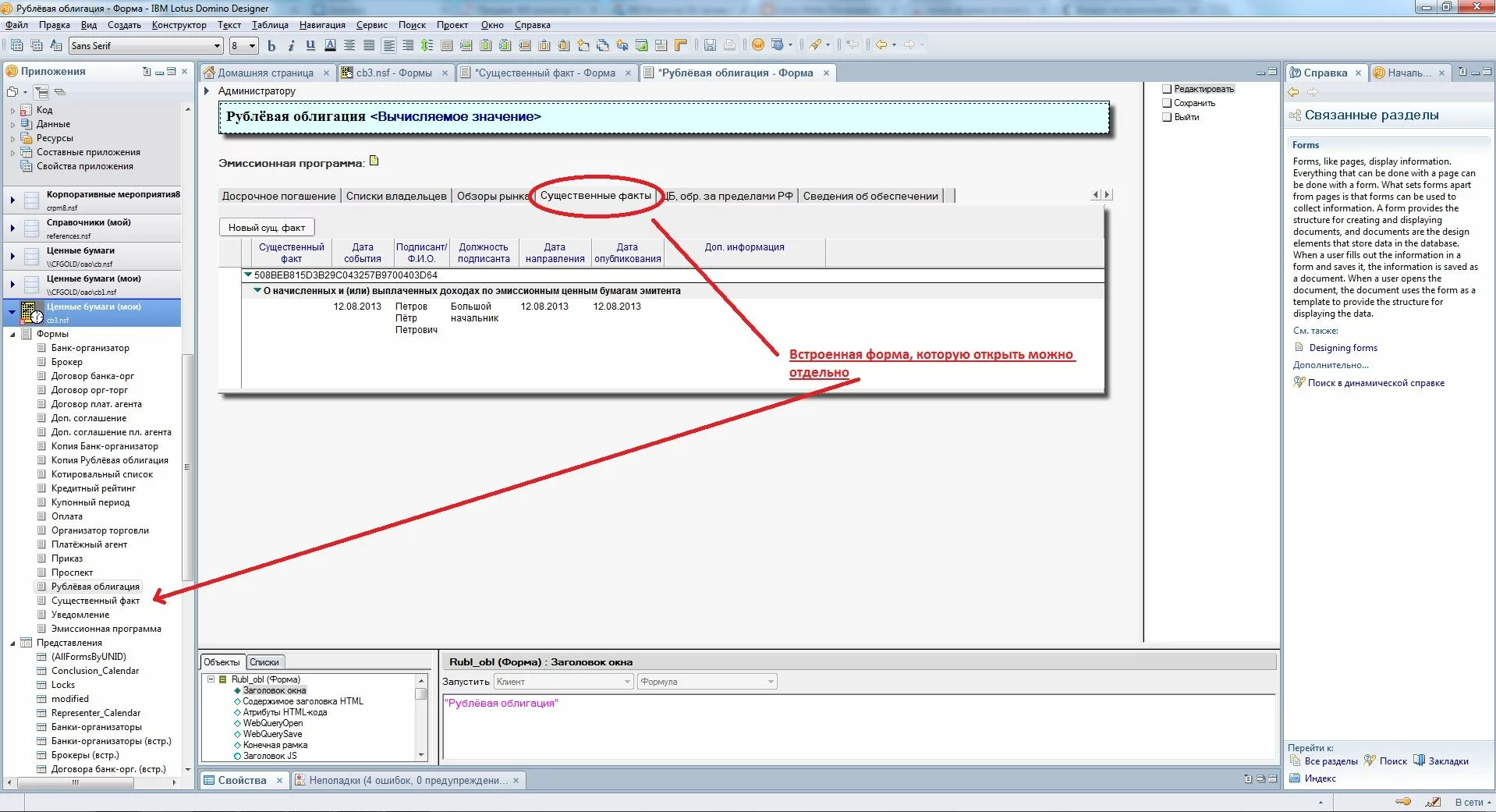
Task: Switch to the Существенный факт - Форма tab
Action: click(x=545, y=73)
